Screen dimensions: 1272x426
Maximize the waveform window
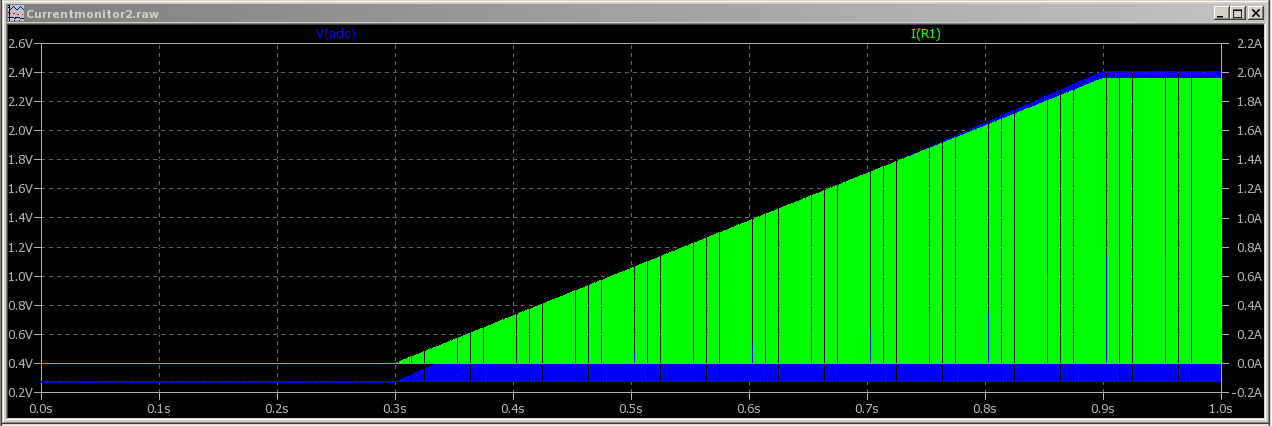[x=1237, y=14]
